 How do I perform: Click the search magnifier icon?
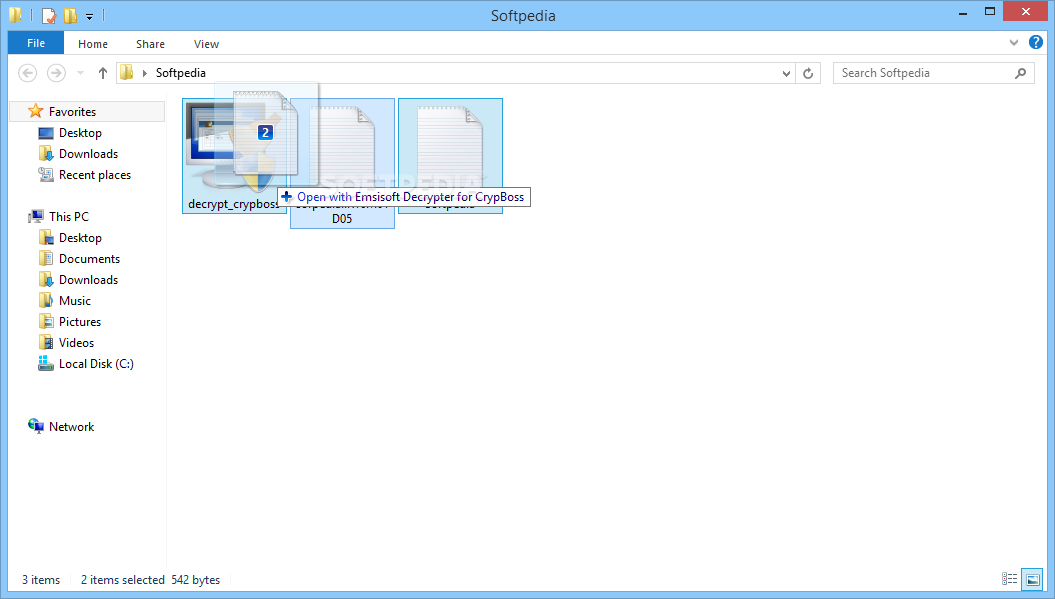click(x=1020, y=73)
